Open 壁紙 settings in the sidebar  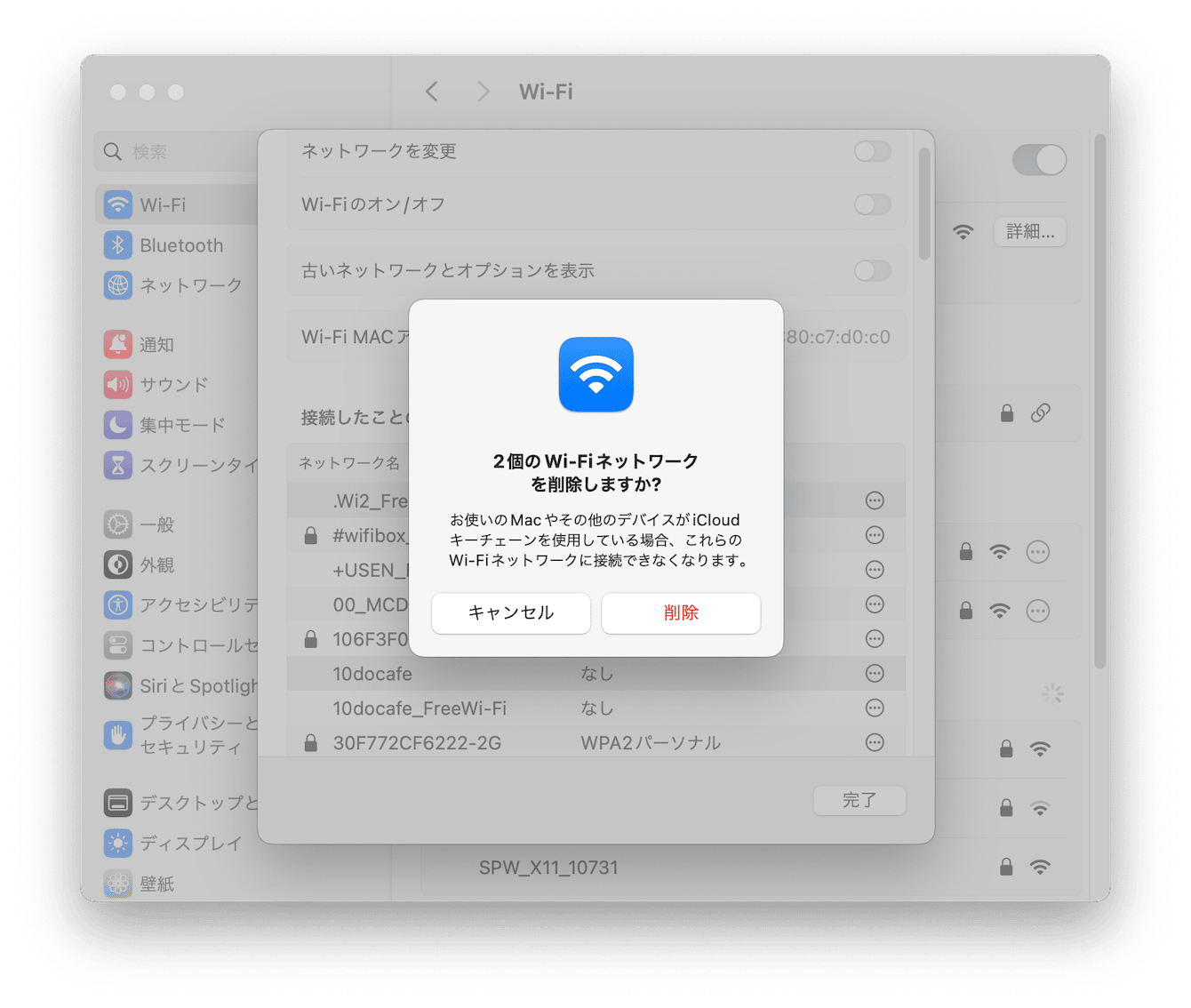pyautogui.click(x=176, y=884)
